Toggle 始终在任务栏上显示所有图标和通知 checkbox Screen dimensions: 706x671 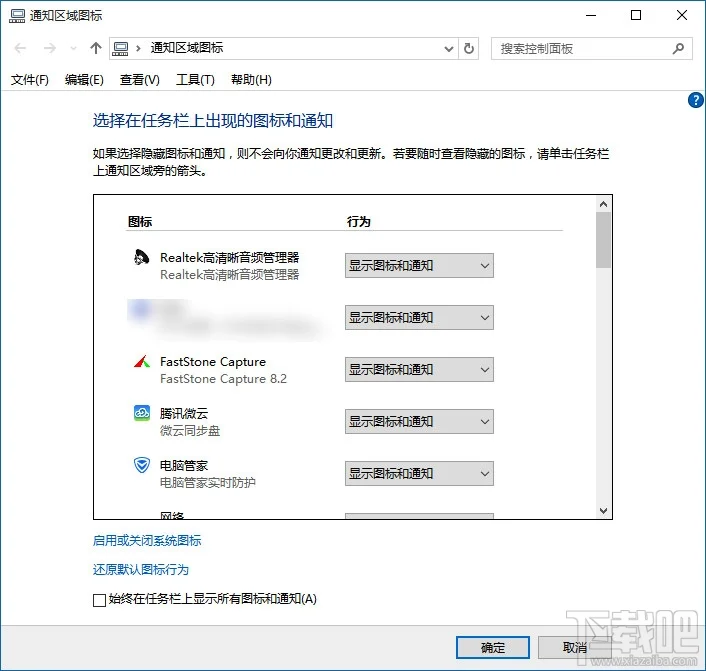point(99,600)
